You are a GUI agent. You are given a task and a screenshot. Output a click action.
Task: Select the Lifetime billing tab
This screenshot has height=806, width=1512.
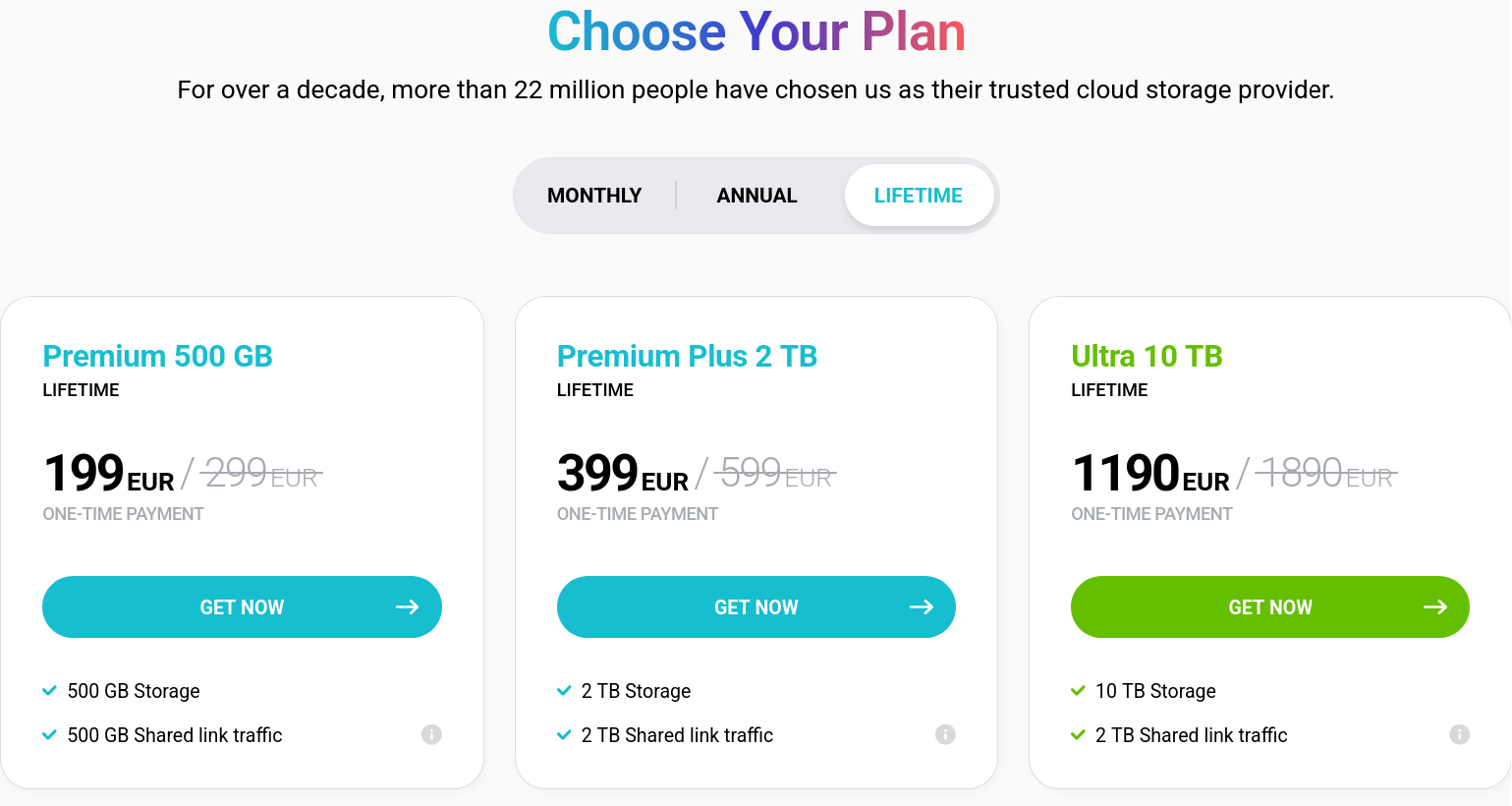point(918,196)
